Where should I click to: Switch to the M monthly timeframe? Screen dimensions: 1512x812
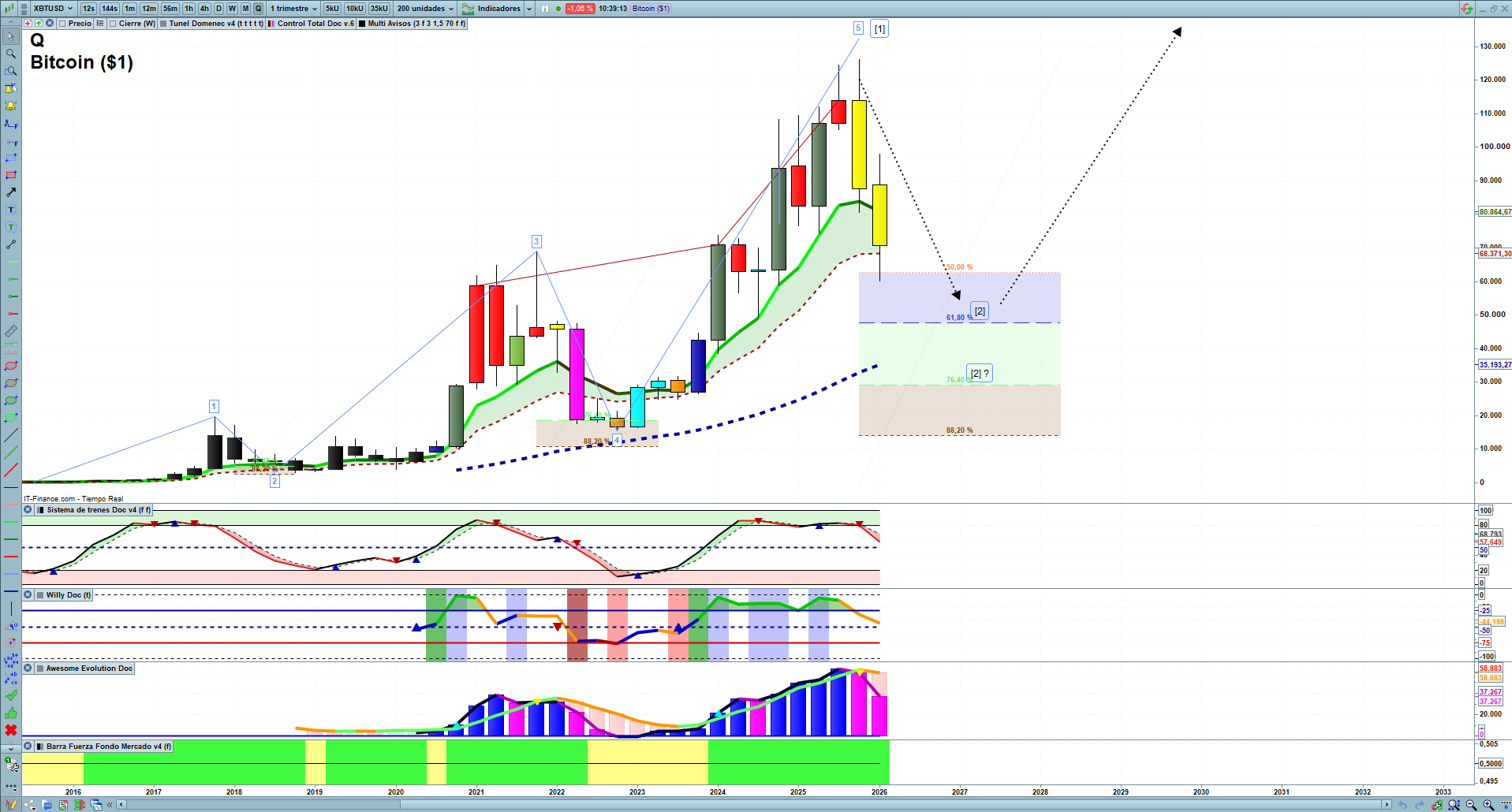245,9
